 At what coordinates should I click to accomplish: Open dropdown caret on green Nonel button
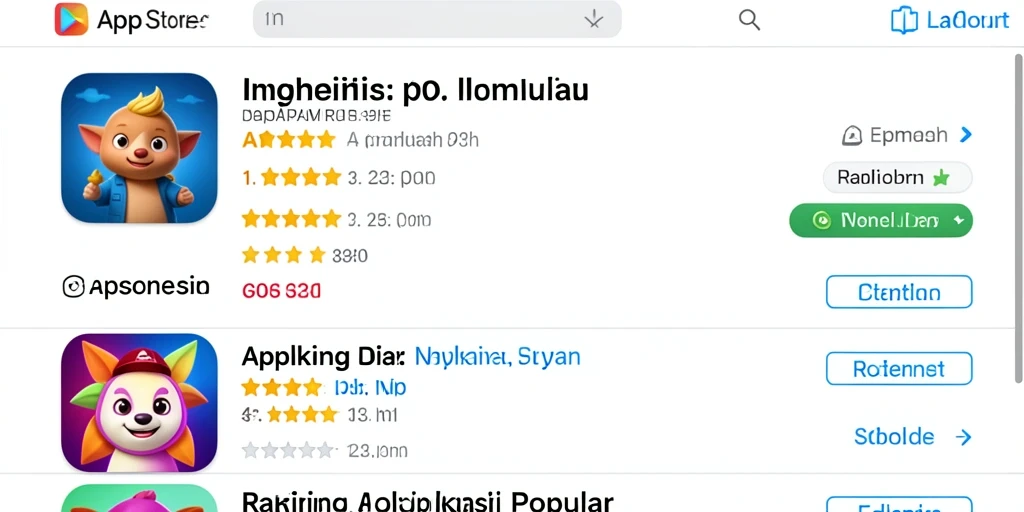coord(958,221)
